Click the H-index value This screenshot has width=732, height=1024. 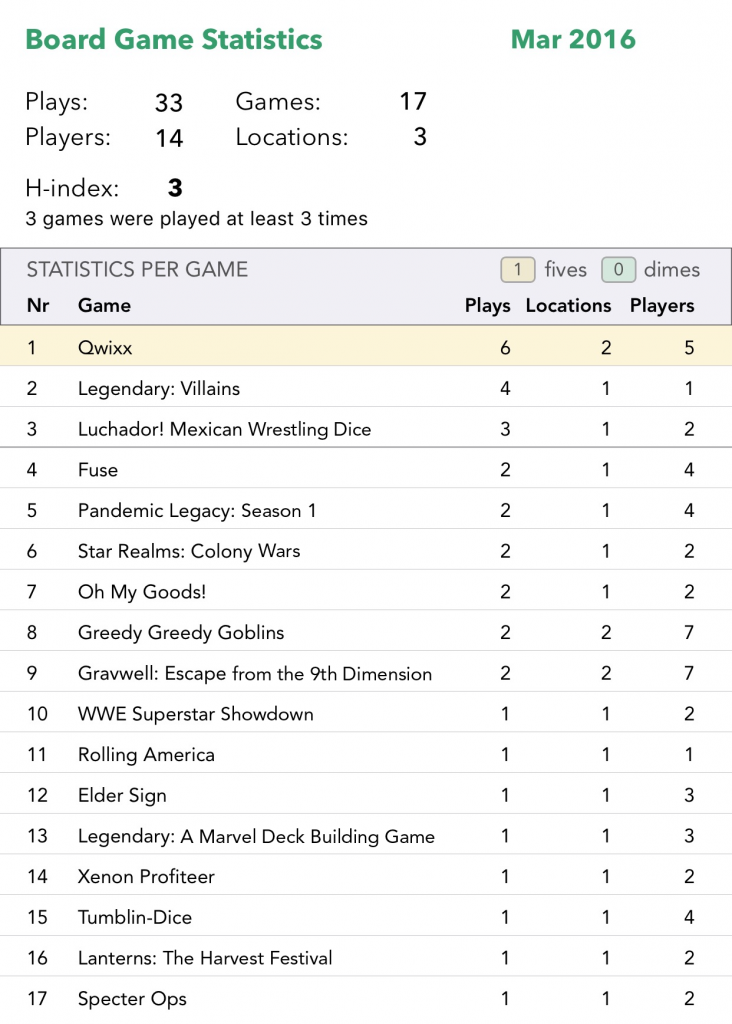175,188
